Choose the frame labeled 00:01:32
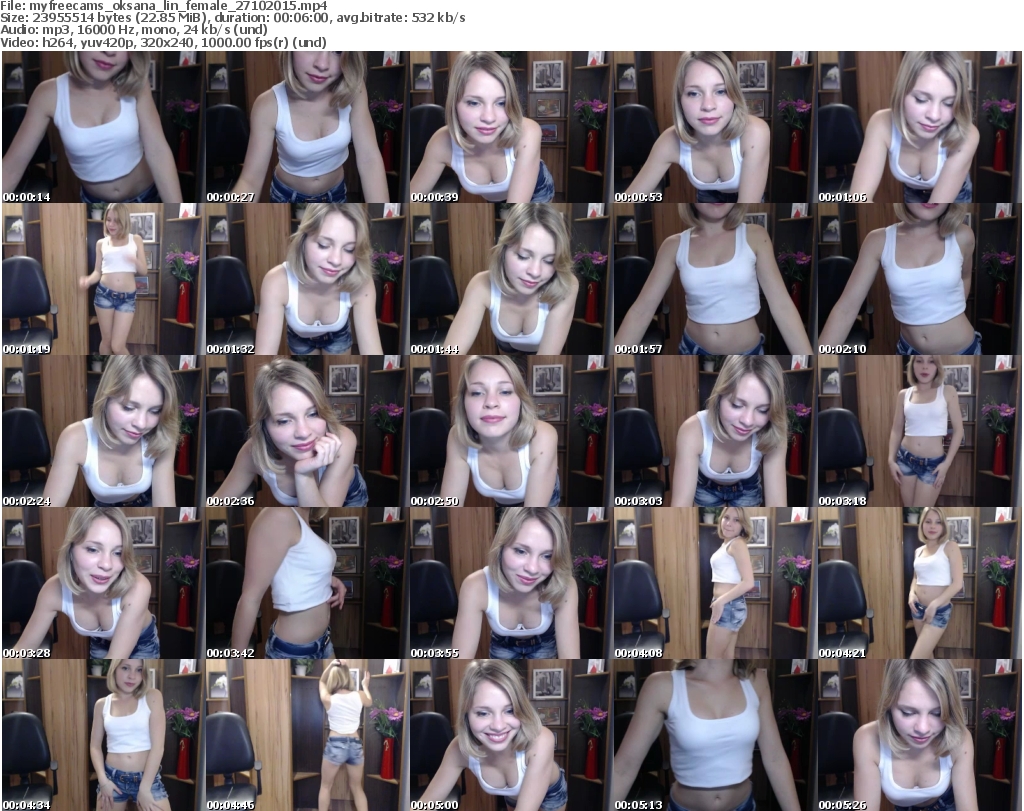1024x811 pixels. pos(307,279)
